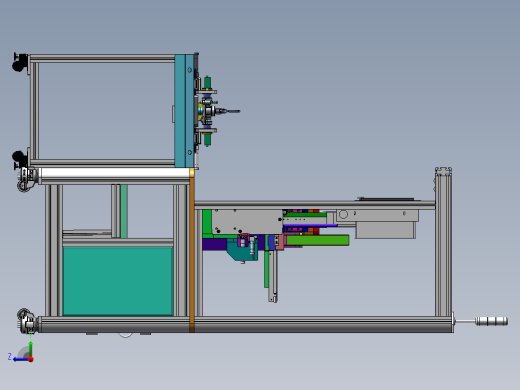
Task: Click the green Y axis arrow of triad
Action: click(30, 348)
